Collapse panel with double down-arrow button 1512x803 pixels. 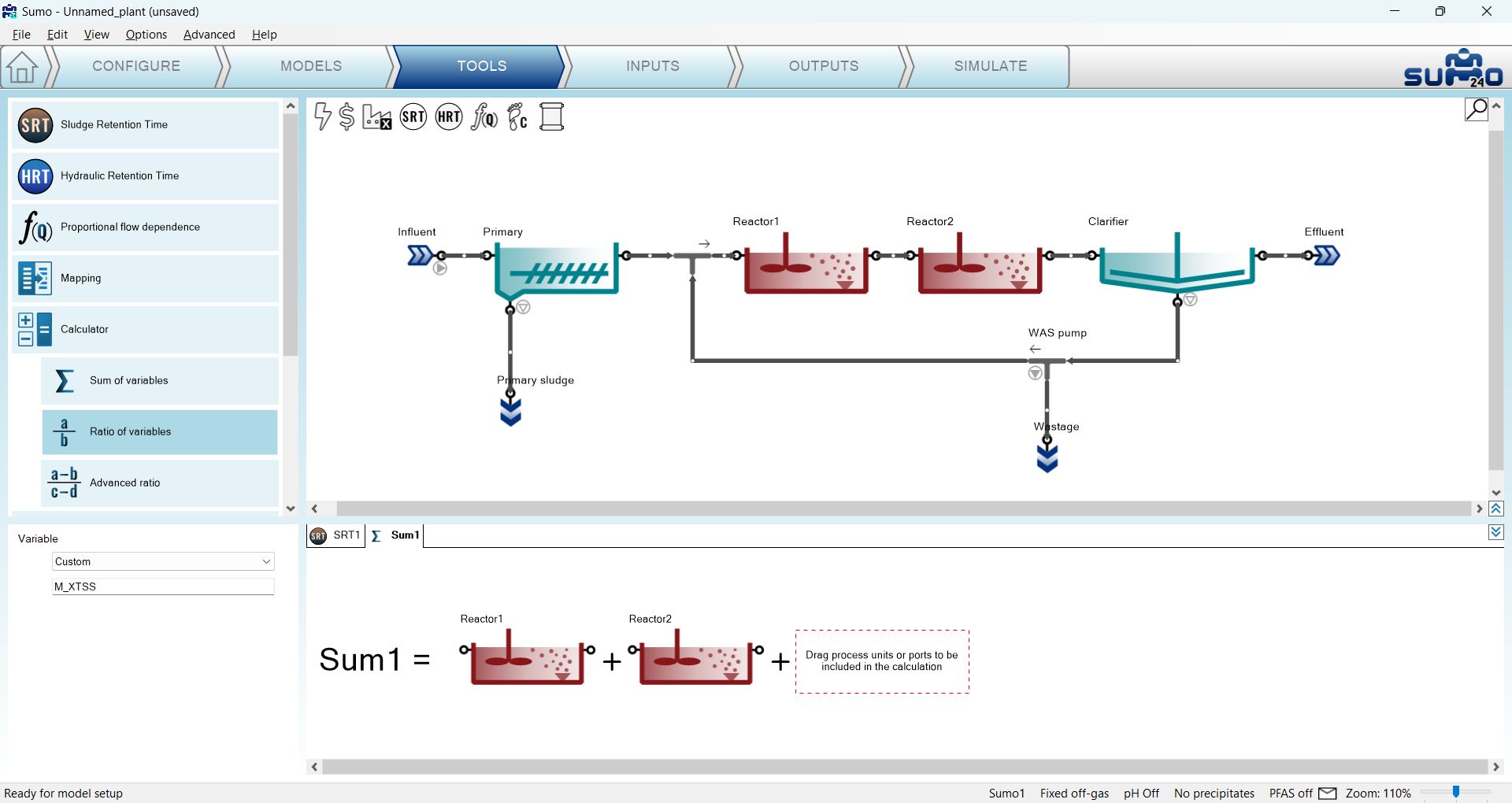tap(1496, 533)
